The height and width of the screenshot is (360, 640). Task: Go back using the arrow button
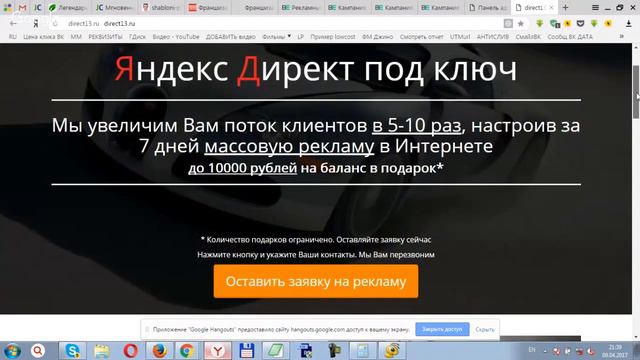pyautogui.click(x=13, y=24)
